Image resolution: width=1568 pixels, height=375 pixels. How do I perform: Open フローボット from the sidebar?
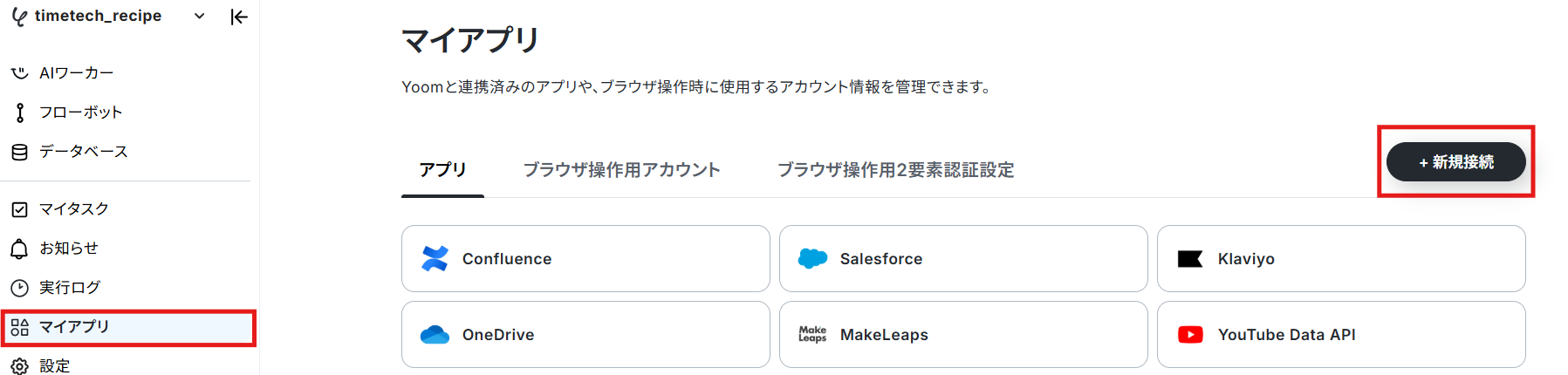tap(80, 112)
